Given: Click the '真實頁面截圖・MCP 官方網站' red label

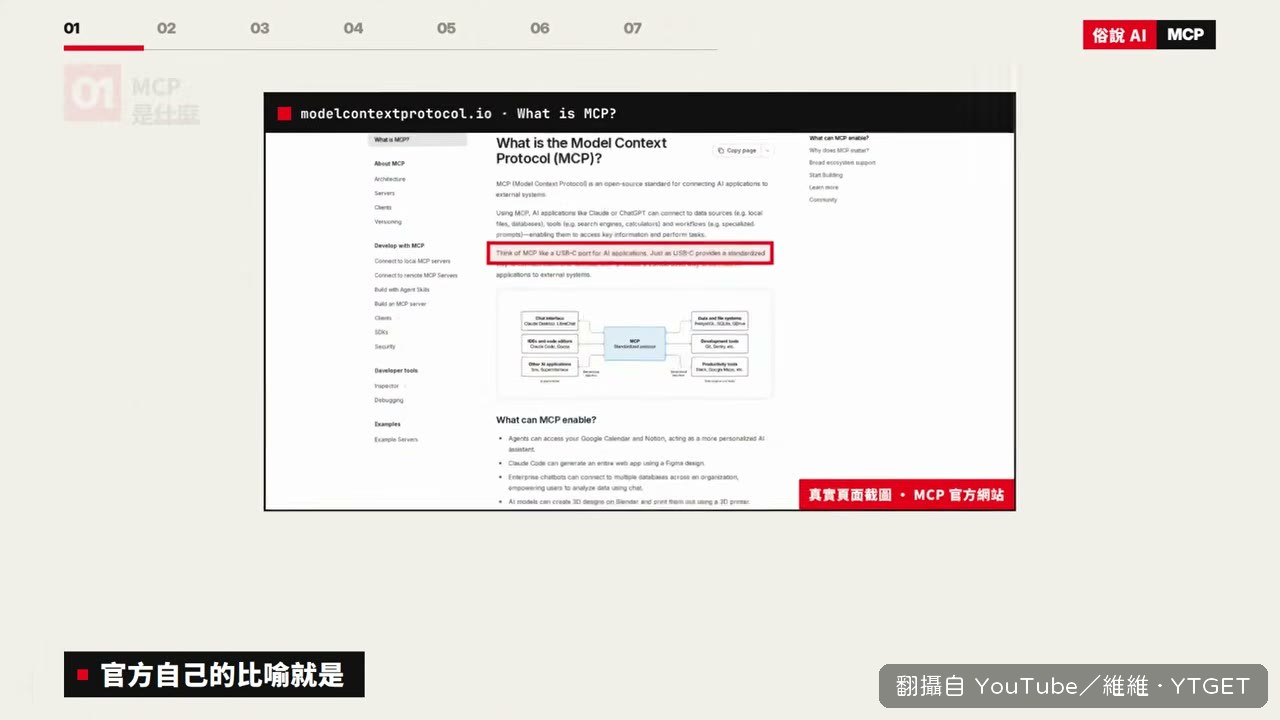Looking at the screenshot, I should pyautogui.click(x=907, y=495).
